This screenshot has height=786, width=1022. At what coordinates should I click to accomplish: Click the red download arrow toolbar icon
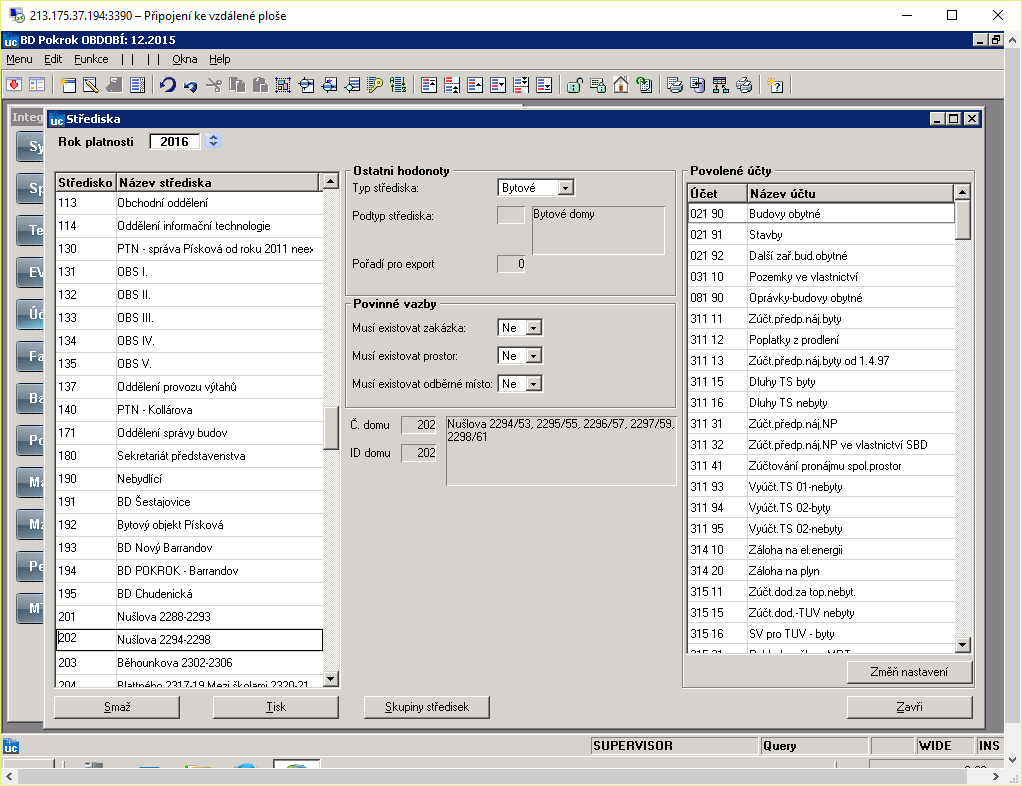click(14, 85)
